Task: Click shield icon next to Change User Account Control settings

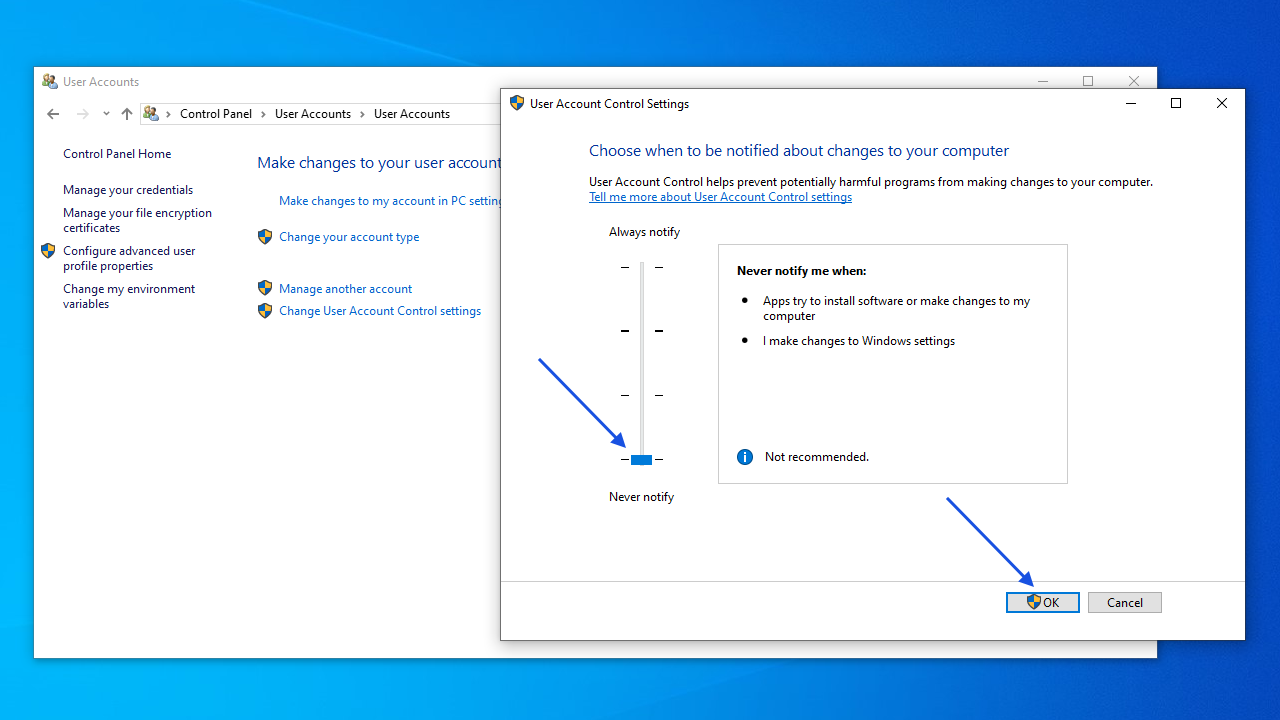Action: [x=265, y=311]
